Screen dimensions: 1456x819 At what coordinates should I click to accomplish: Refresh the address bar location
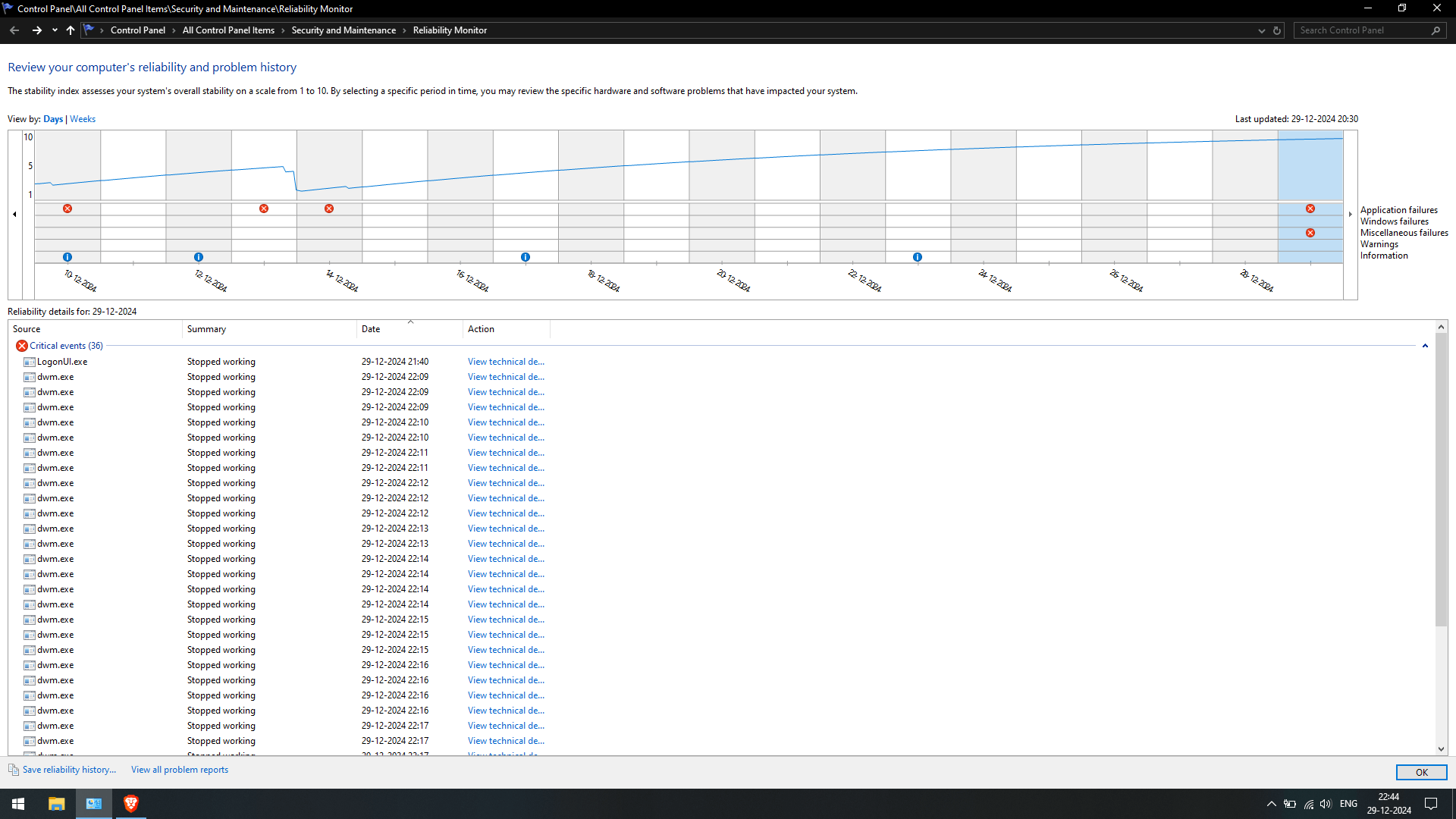click(1277, 30)
